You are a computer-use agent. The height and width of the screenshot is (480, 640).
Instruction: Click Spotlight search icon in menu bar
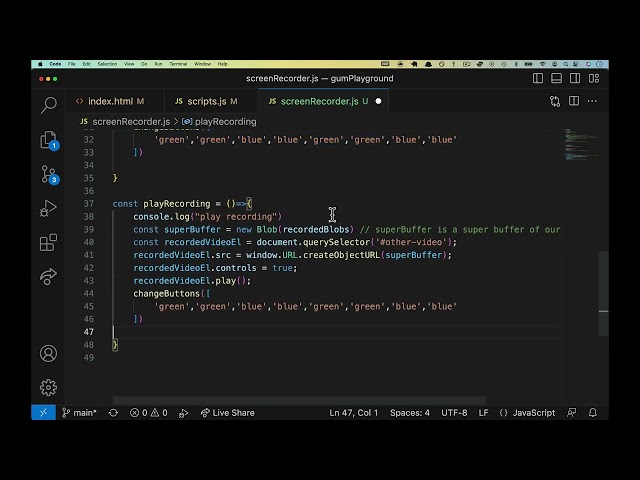(x=566, y=64)
